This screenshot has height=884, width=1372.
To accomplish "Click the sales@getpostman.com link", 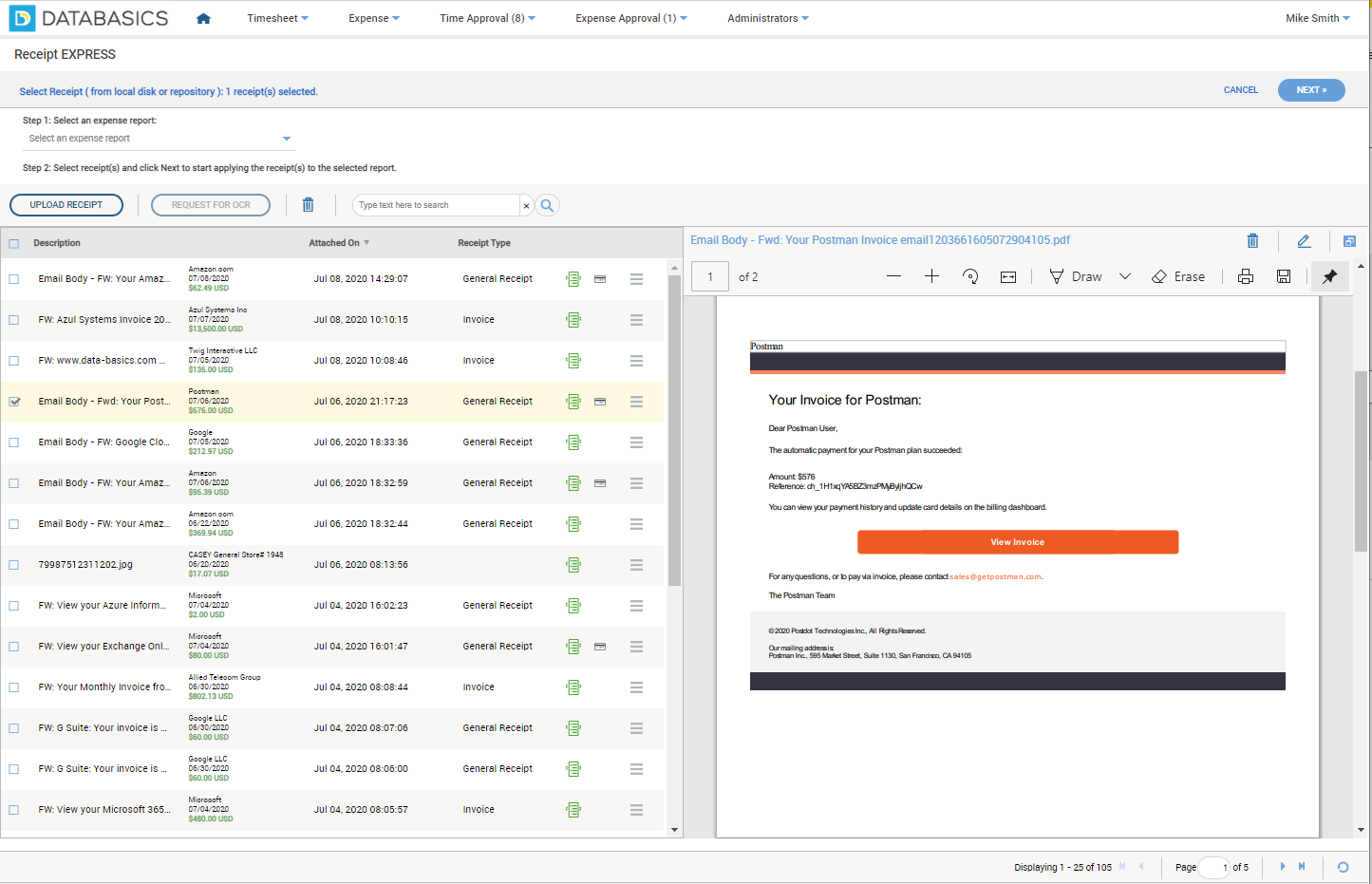I will pos(995,576).
